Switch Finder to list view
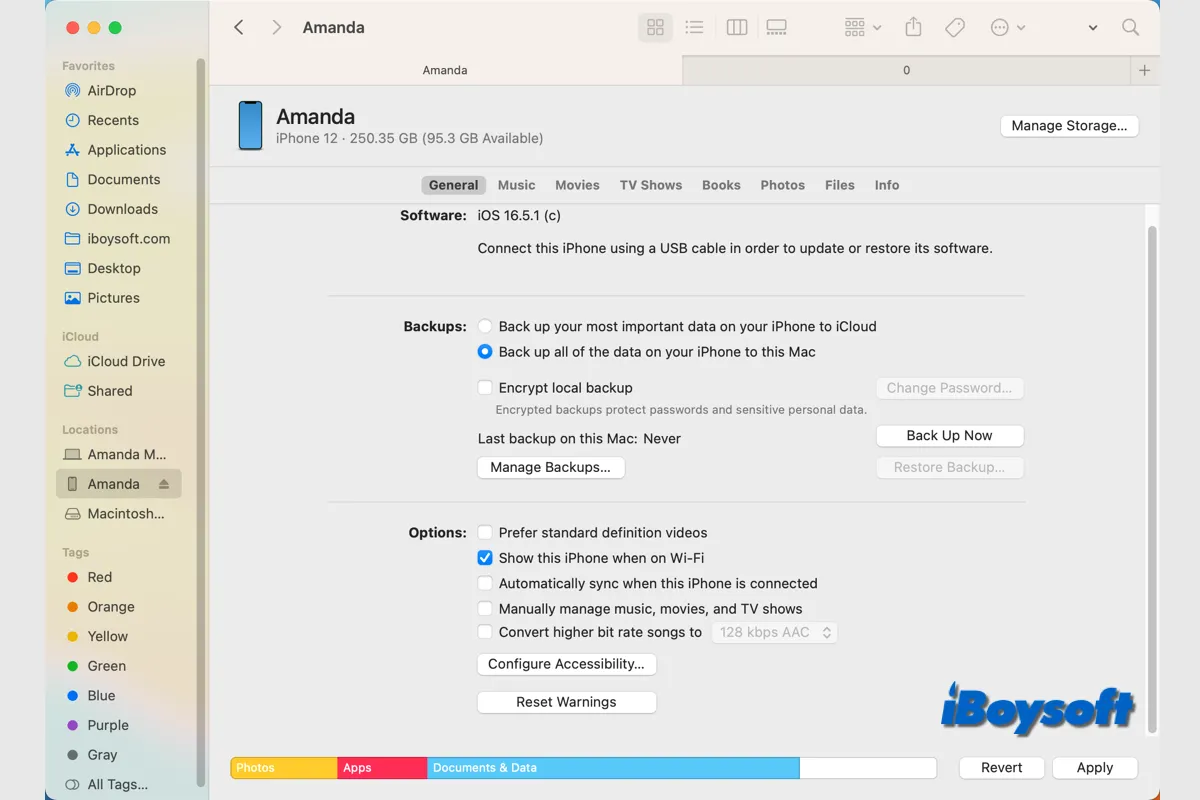Viewport: 1200px width, 800px height. point(694,28)
